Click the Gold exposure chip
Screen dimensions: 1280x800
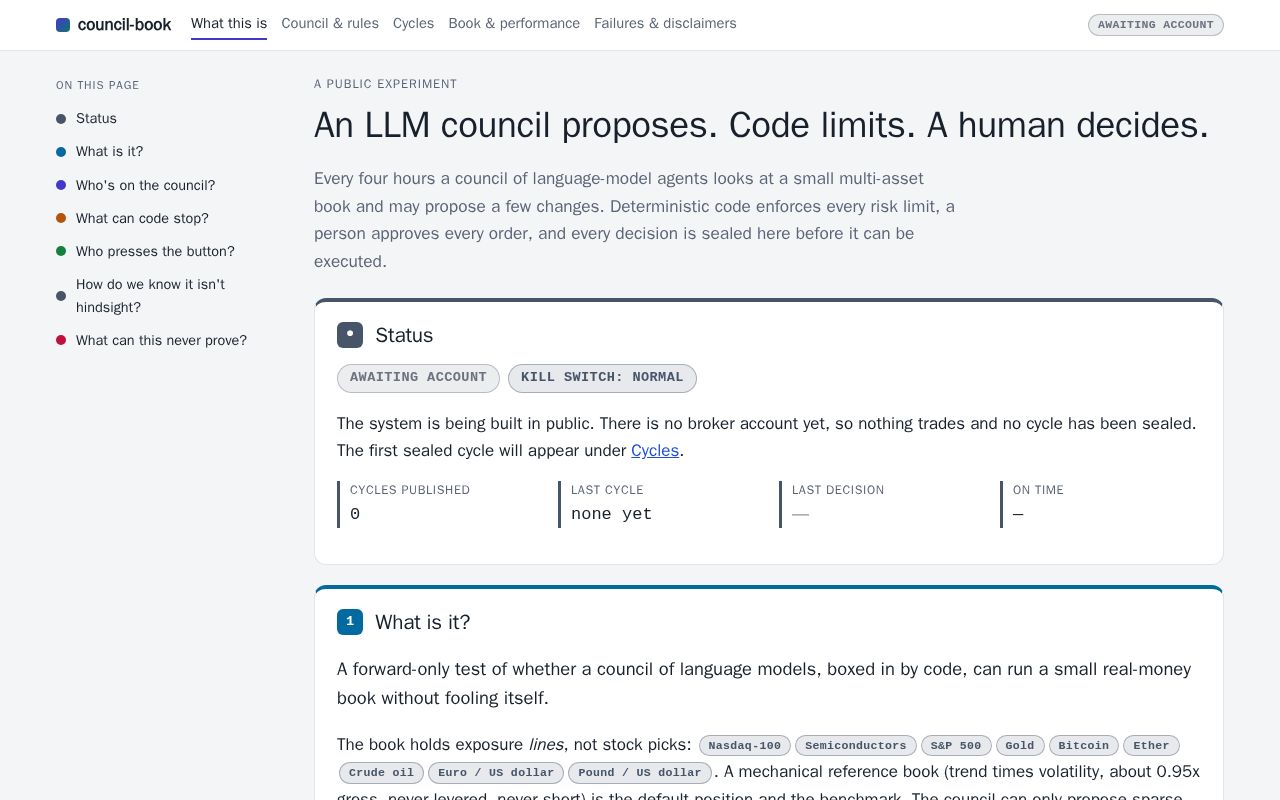click(1020, 746)
